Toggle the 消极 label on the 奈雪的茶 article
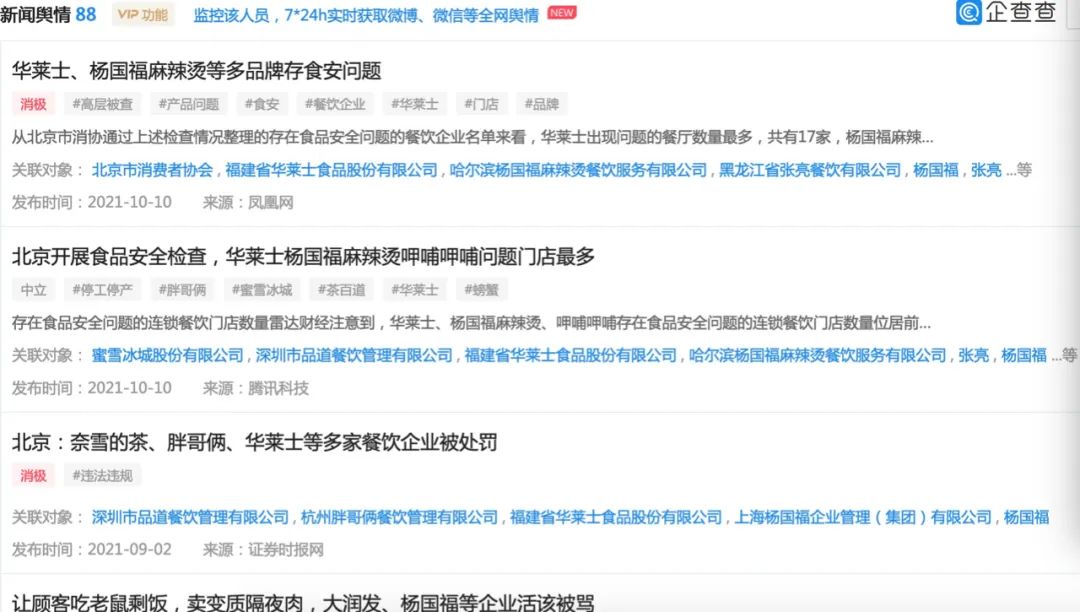 pyautogui.click(x=33, y=475)
